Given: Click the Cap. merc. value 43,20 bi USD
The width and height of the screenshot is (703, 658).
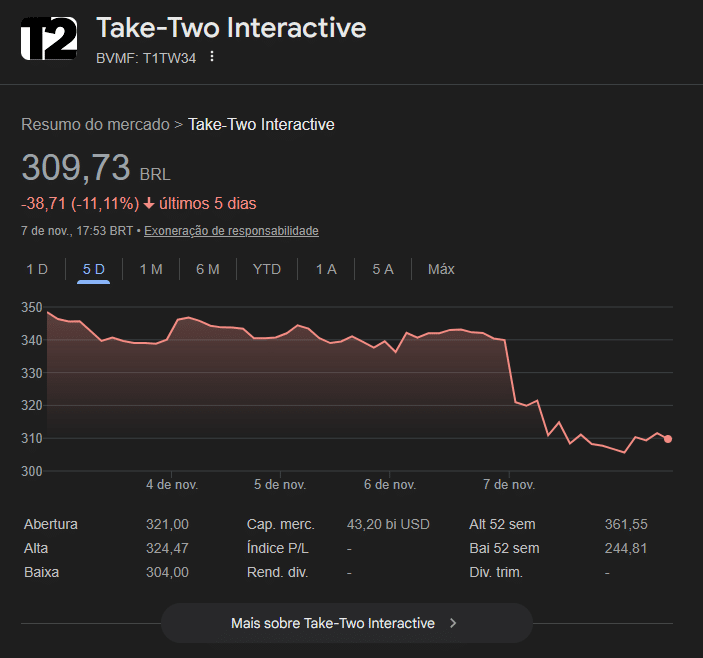Looking at the screenshot, I should click(x=388, y=524).
